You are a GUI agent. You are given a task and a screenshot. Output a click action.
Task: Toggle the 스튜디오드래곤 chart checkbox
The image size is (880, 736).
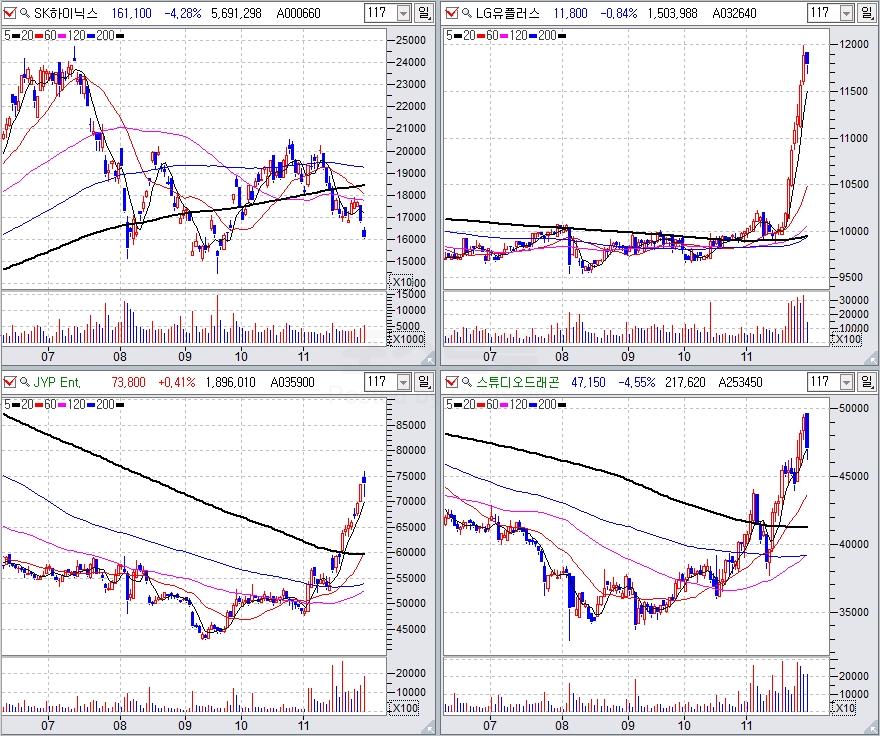point(451,381)
